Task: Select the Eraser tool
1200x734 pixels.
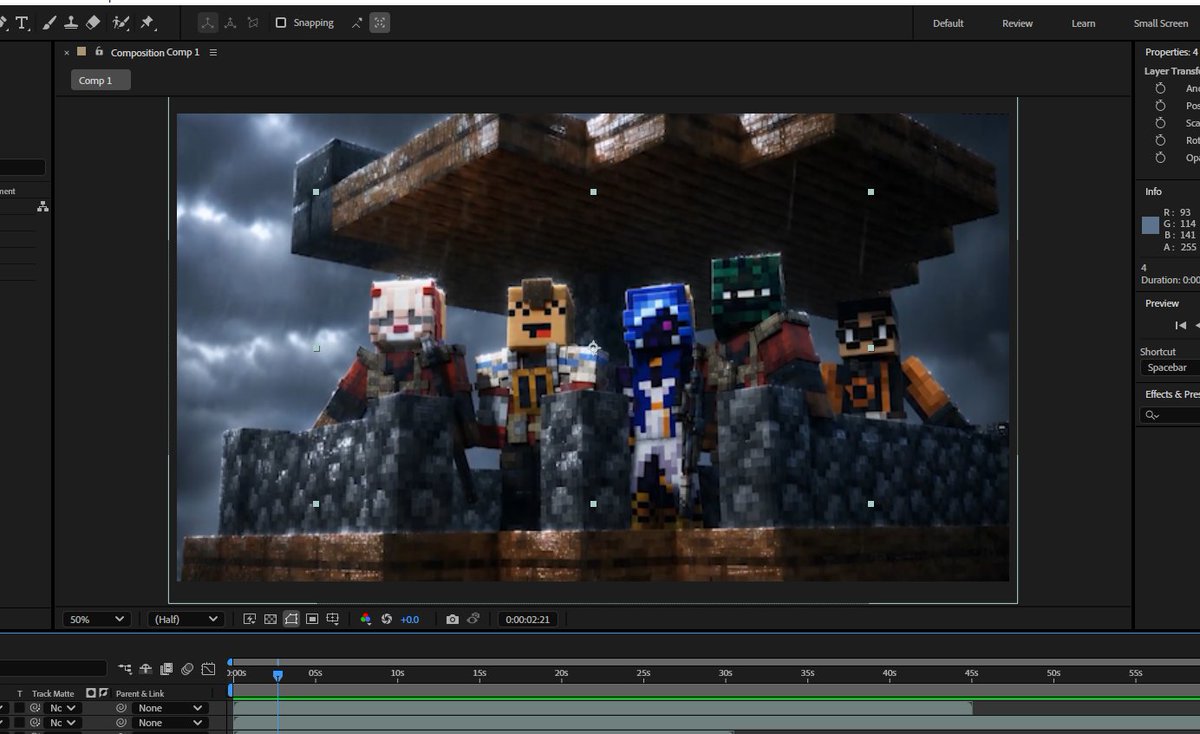Action: (x=93, y=22)
